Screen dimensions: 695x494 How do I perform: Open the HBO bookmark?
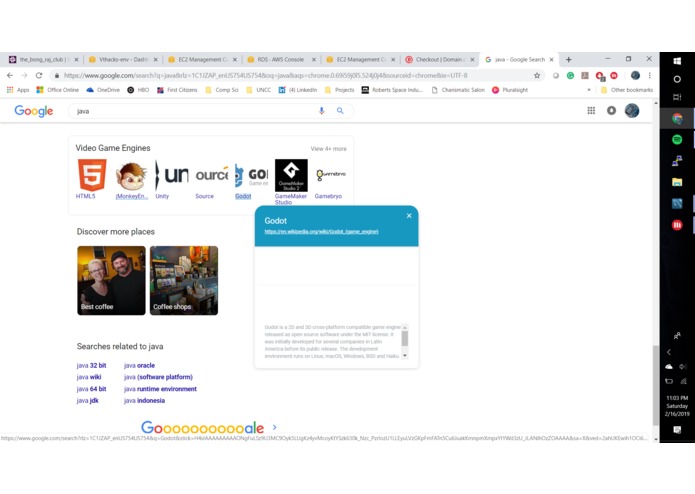tap(138, 90)
